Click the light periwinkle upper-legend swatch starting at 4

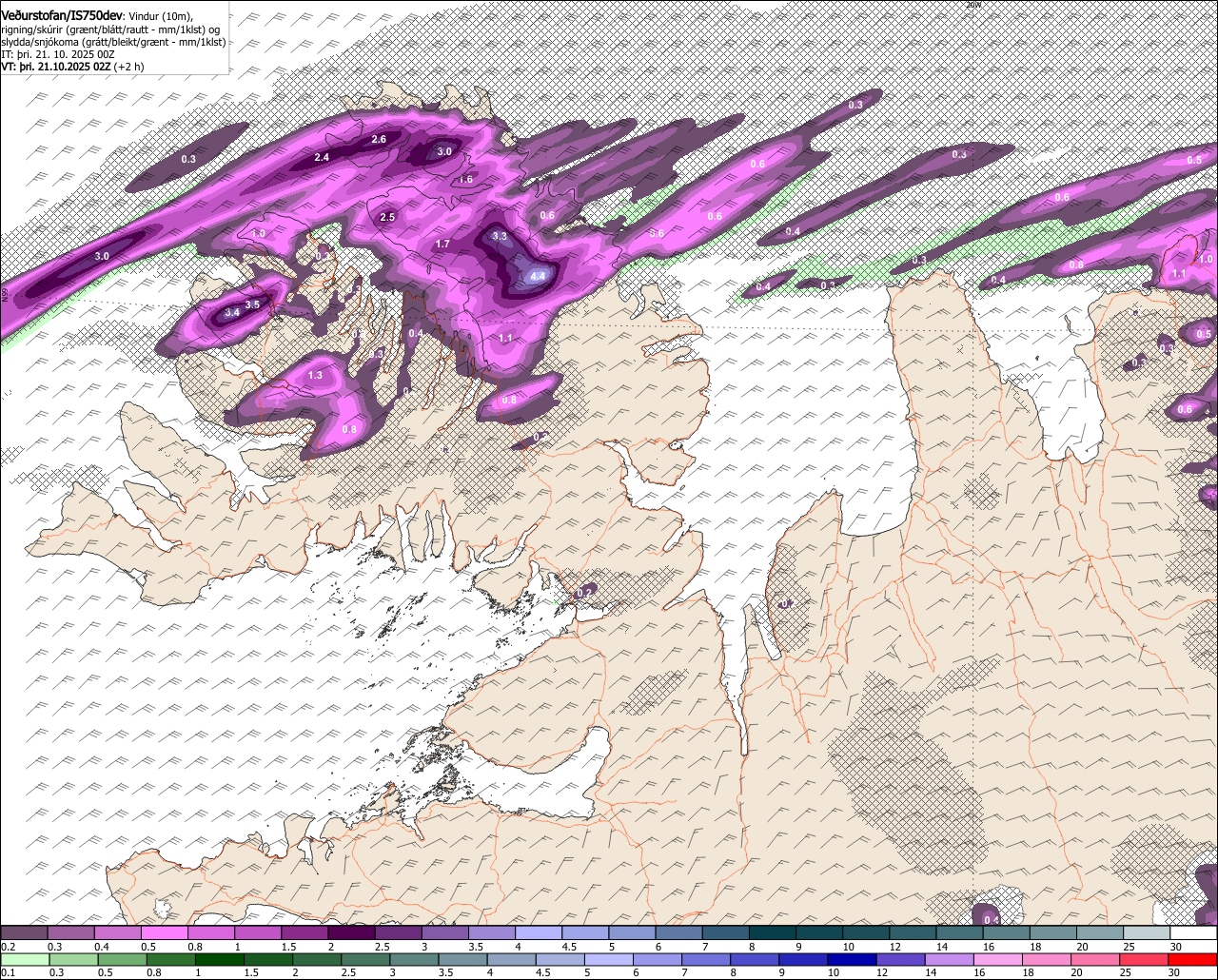539,933
